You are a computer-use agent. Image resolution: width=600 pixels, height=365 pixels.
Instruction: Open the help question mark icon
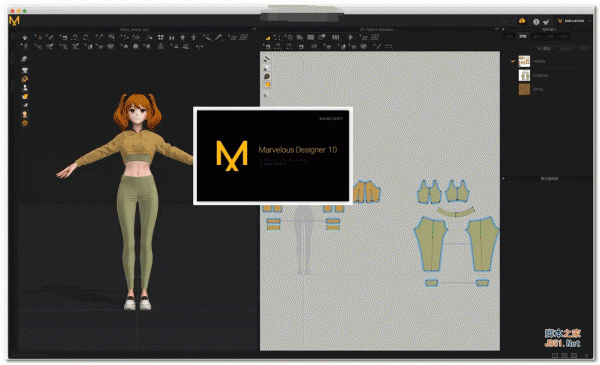tap(536, 21)
